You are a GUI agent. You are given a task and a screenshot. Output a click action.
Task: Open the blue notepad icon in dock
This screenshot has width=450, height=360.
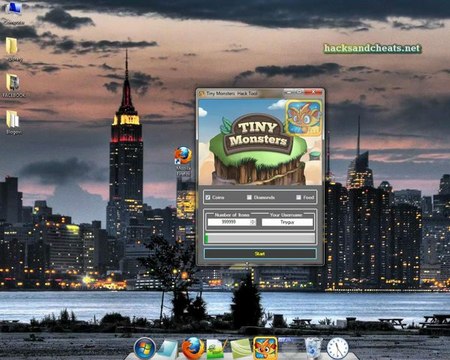point(169,349)
